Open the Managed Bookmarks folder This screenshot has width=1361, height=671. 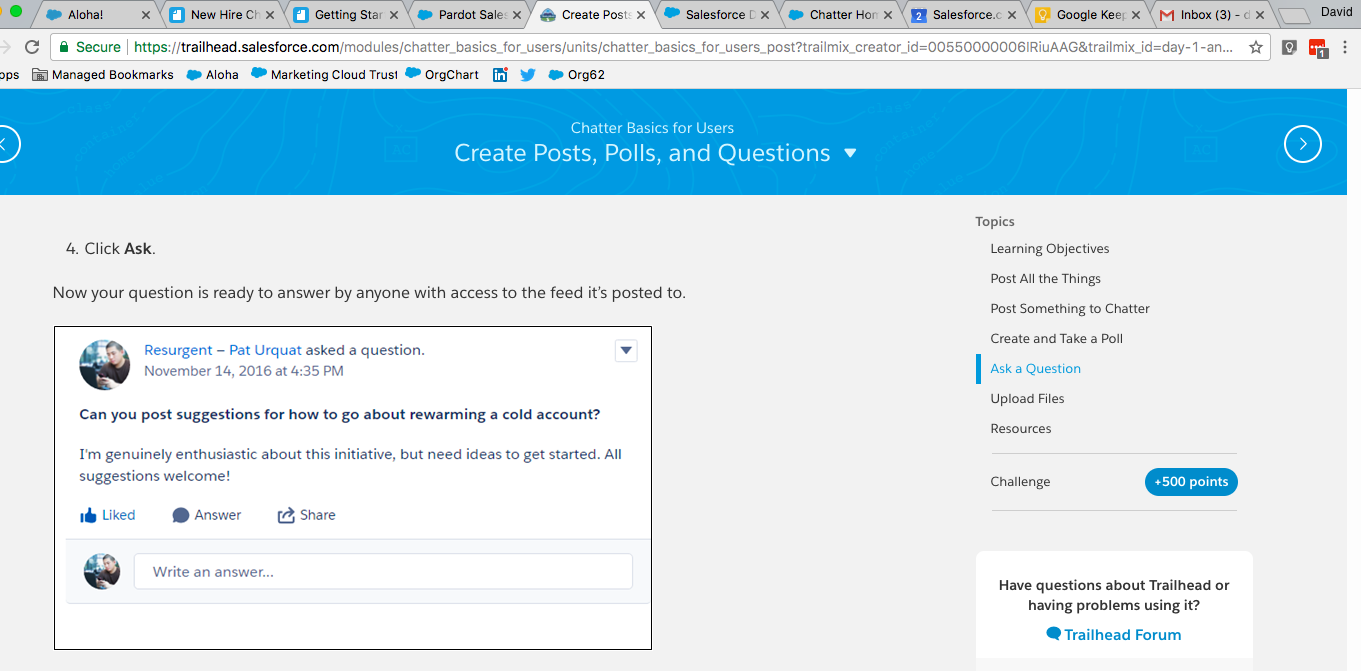103,75
